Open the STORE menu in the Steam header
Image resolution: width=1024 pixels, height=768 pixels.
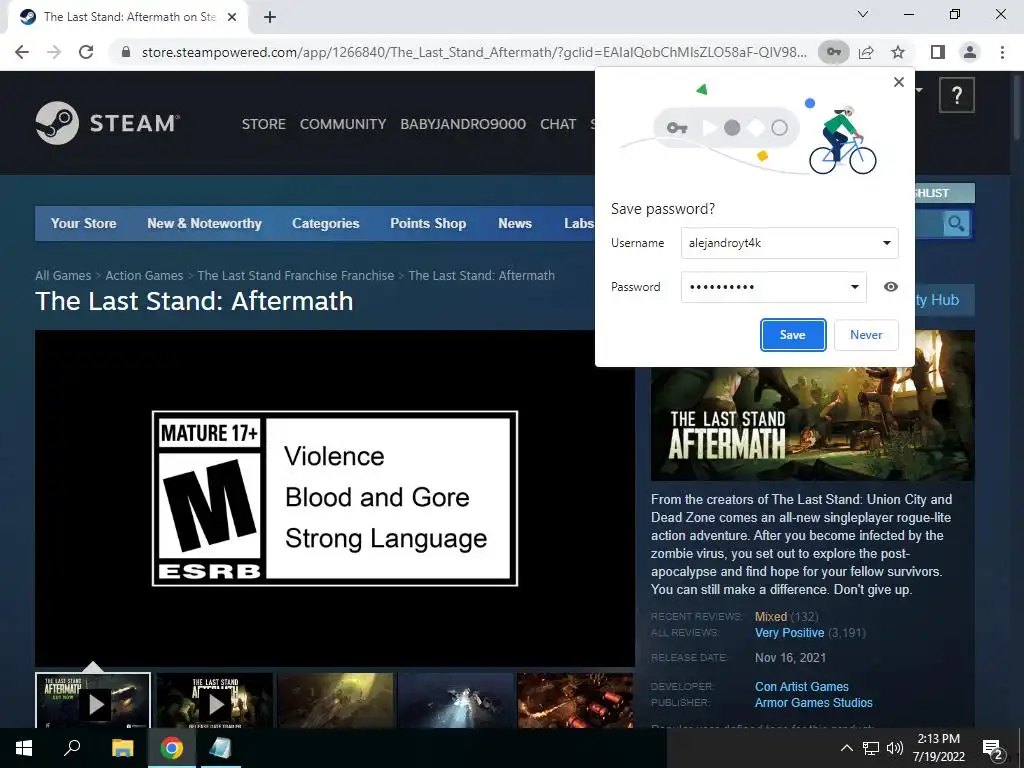tap(264, 124)
